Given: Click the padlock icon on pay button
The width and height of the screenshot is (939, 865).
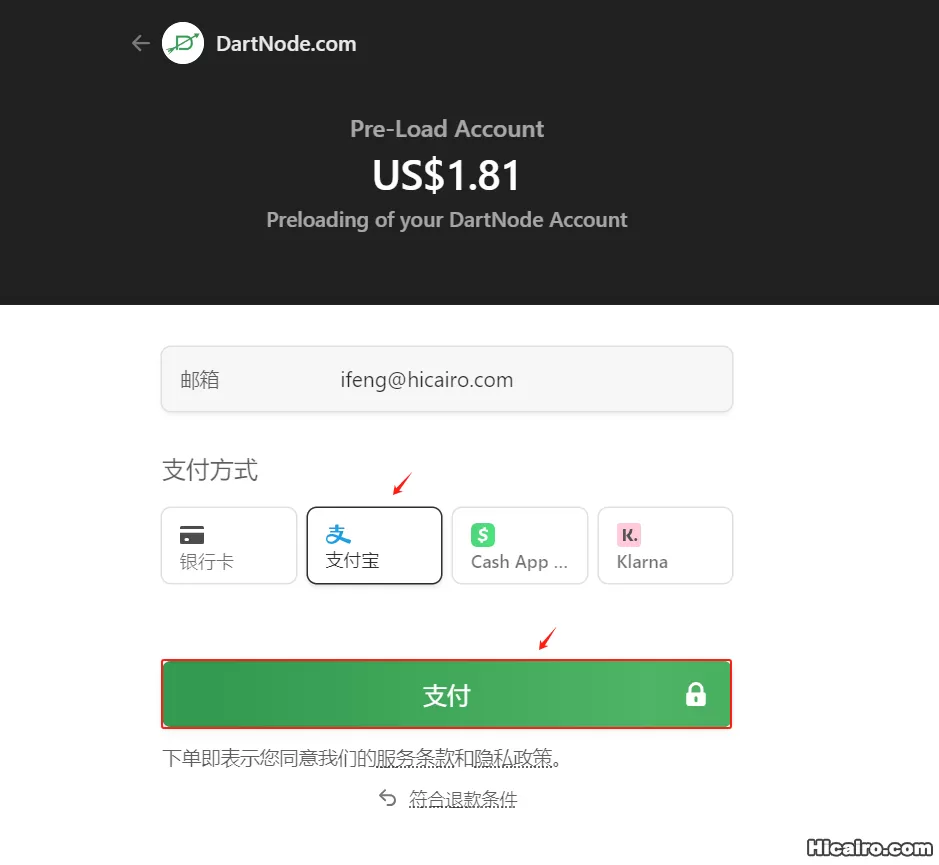Looking at the screenshot, I should (x=695, y=694).
